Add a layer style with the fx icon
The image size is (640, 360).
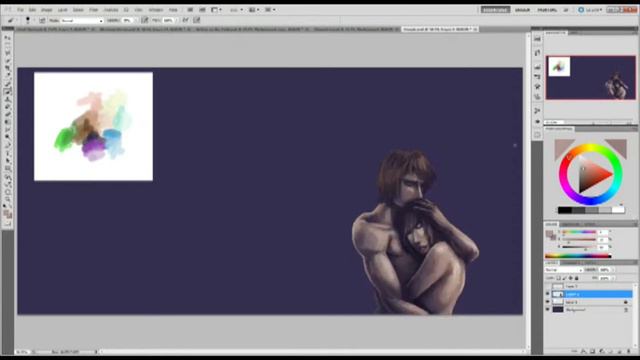(584, 351)
